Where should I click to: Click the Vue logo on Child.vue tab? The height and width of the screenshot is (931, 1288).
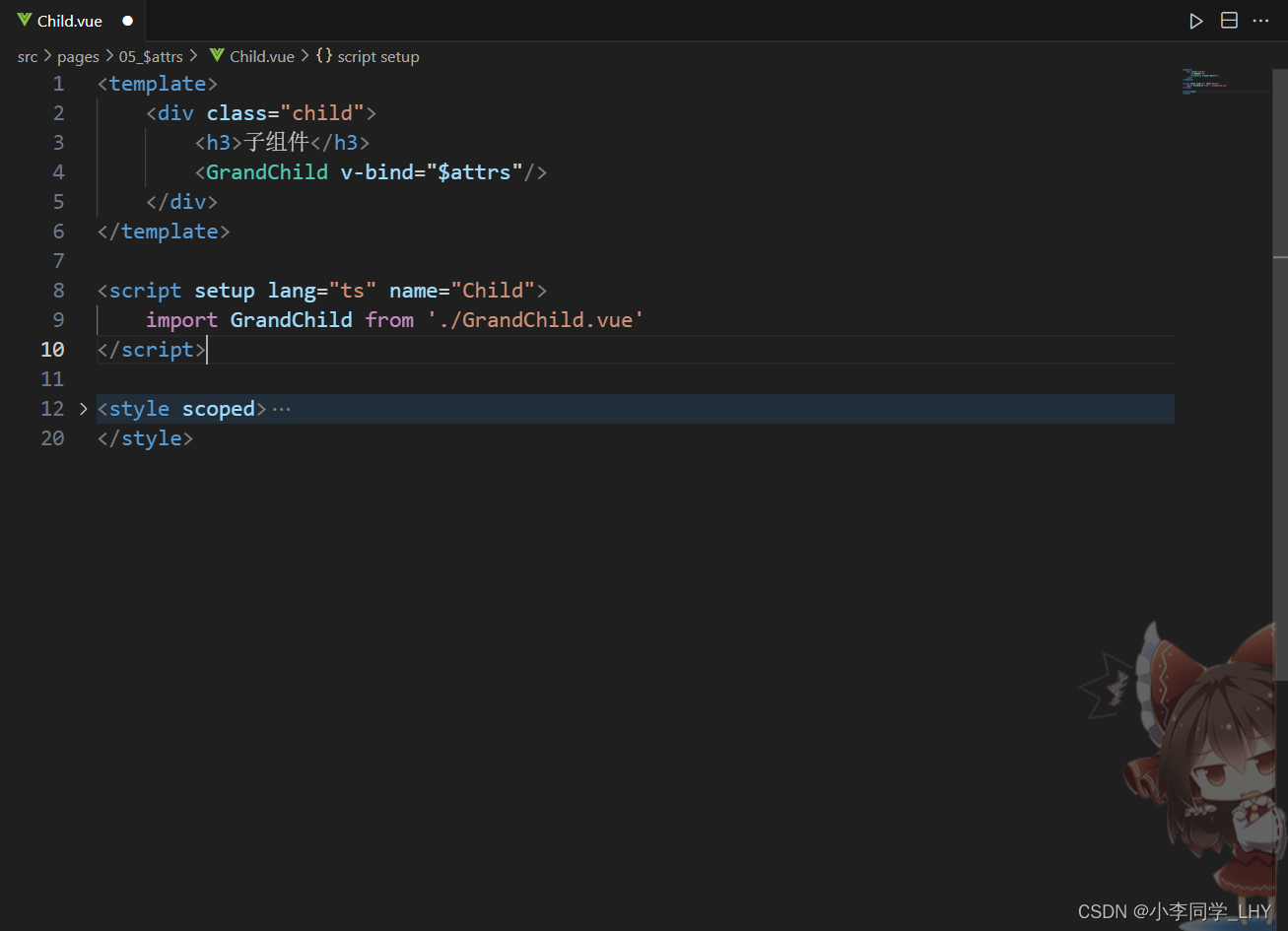click(25, 21)
